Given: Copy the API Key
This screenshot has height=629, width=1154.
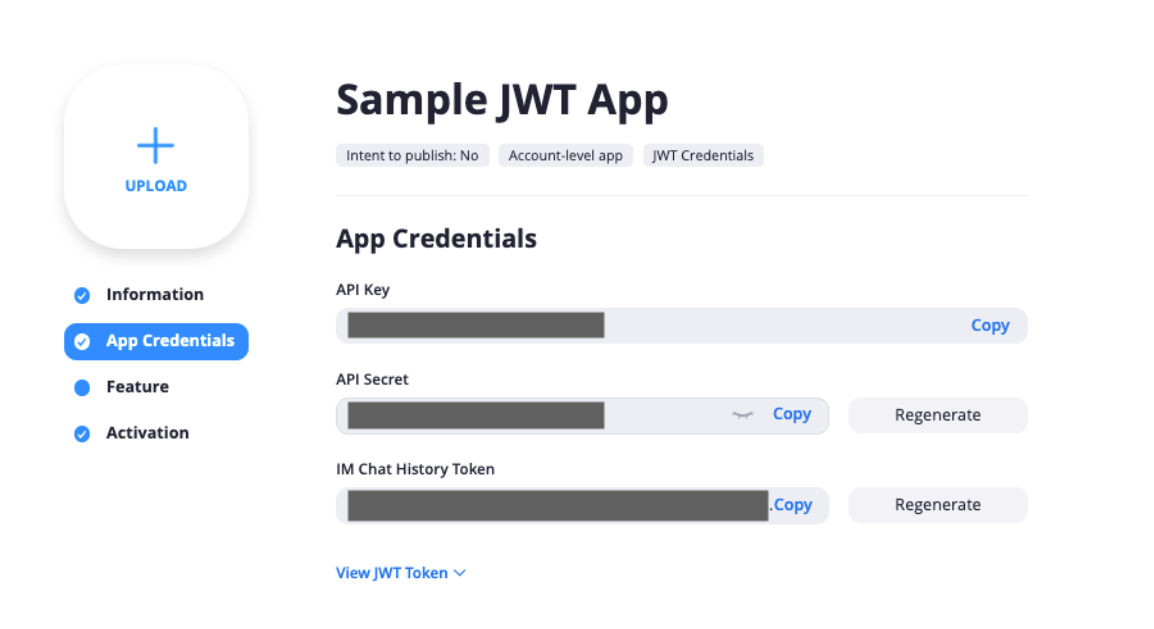Looking at the screenshot, I should point(990,326).
